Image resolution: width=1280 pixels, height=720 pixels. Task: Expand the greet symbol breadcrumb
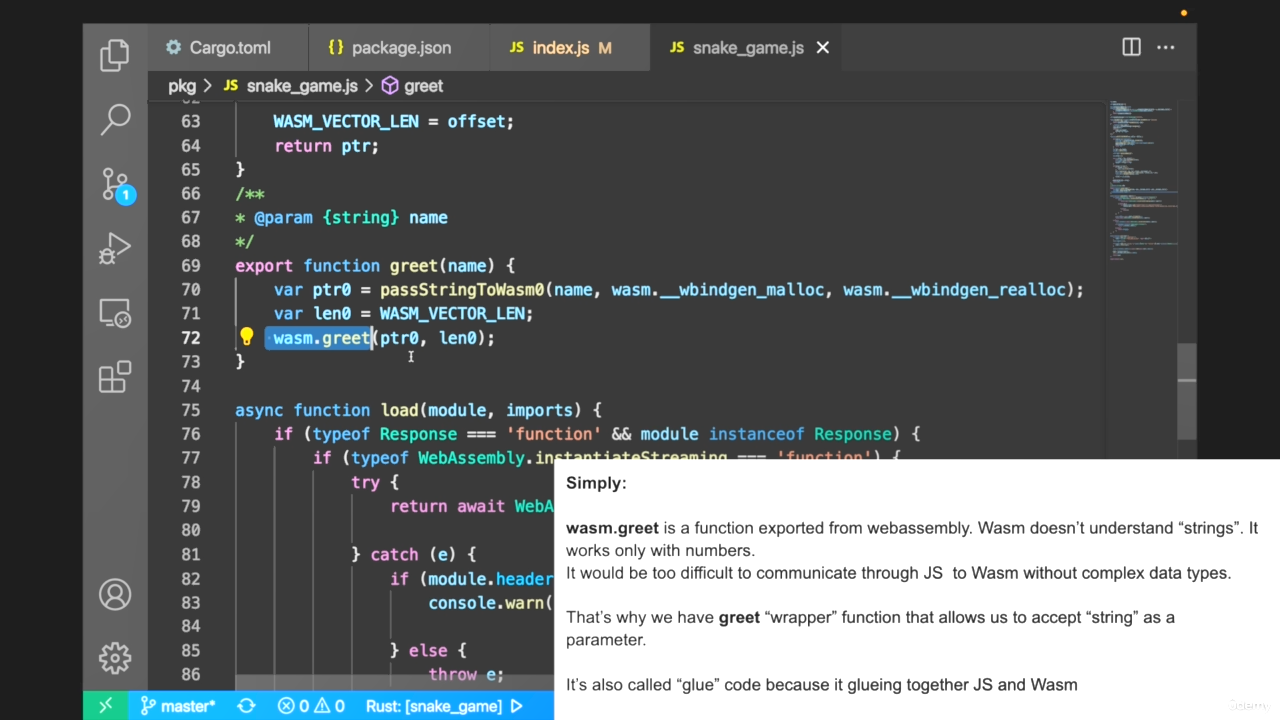point(422,86)
